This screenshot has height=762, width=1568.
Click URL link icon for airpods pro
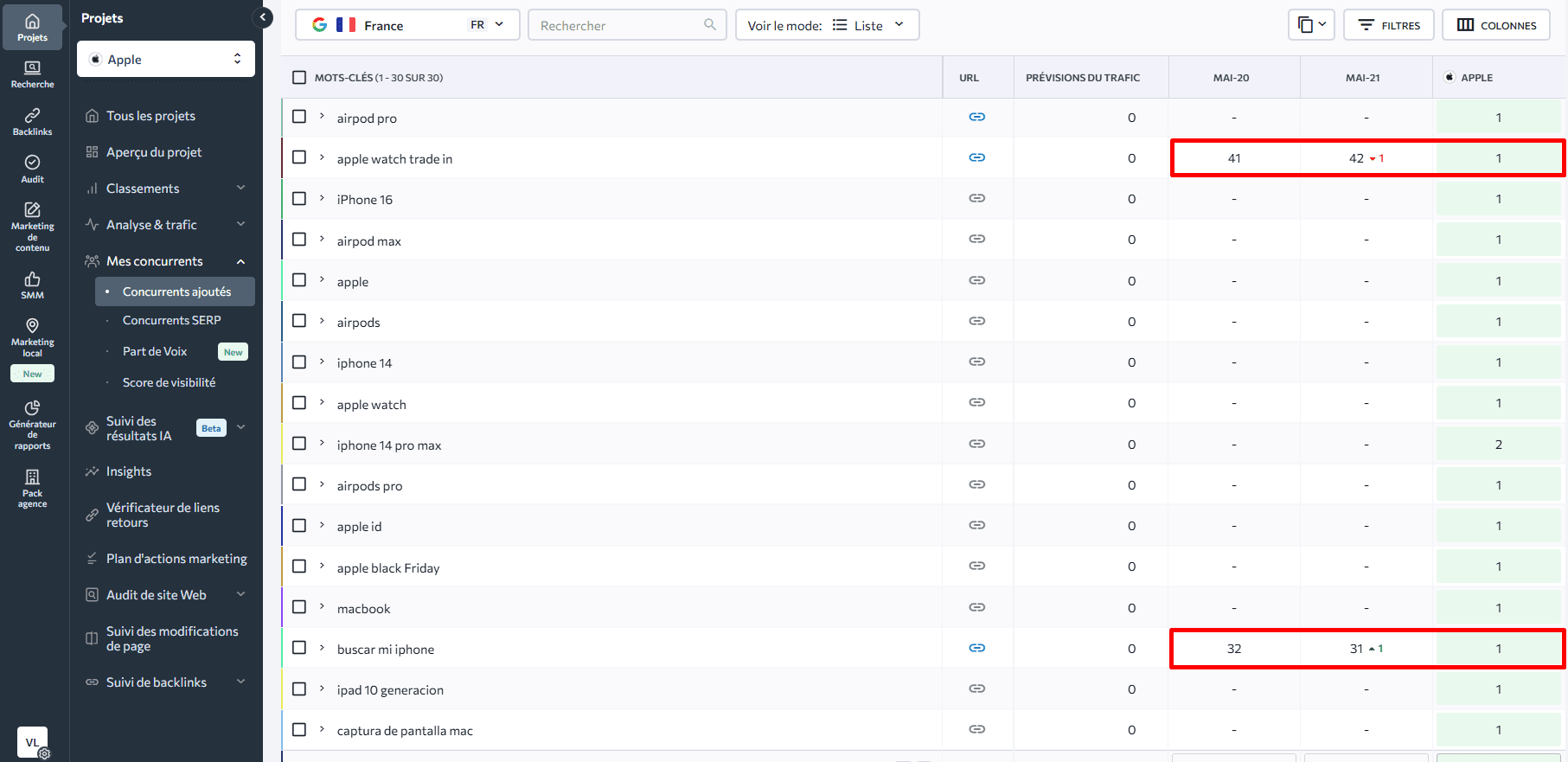[x=977, y=484]
